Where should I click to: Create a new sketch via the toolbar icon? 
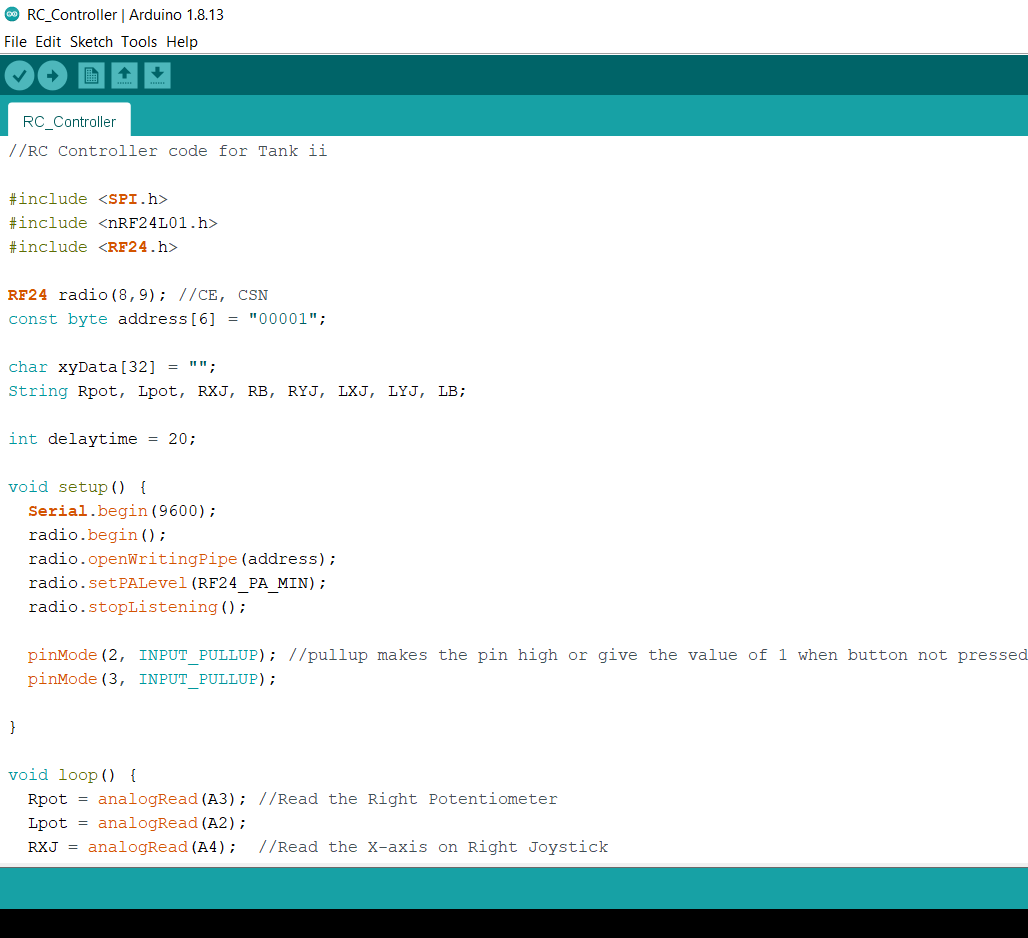point(91,75)
